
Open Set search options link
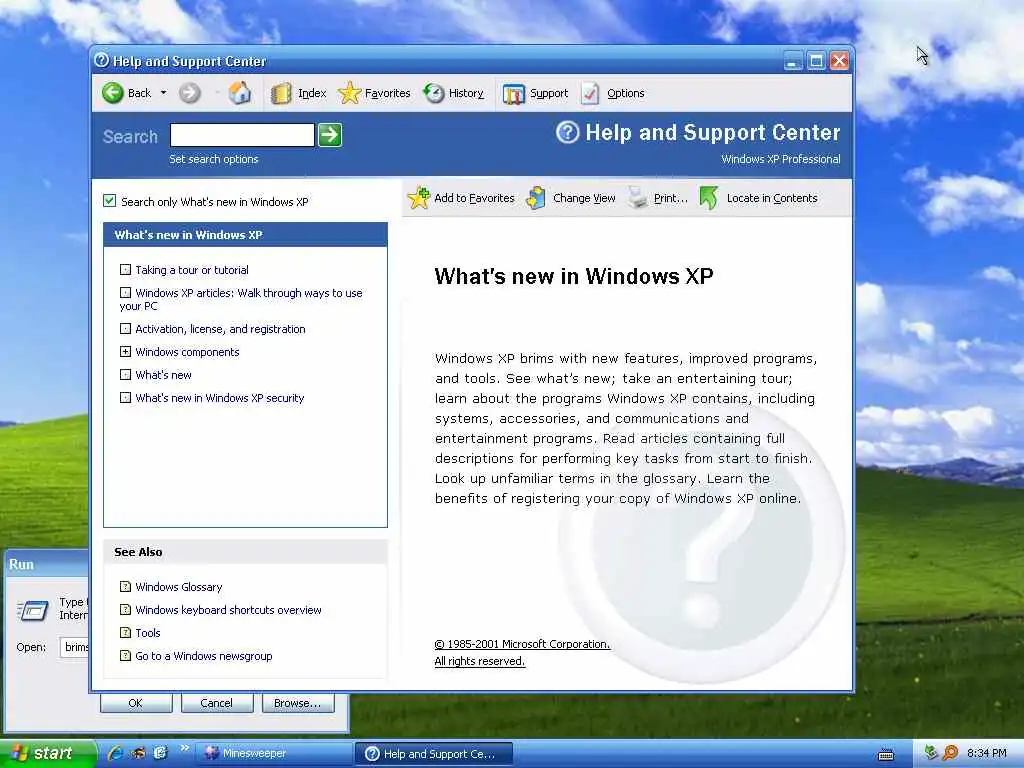click(214, 159)
